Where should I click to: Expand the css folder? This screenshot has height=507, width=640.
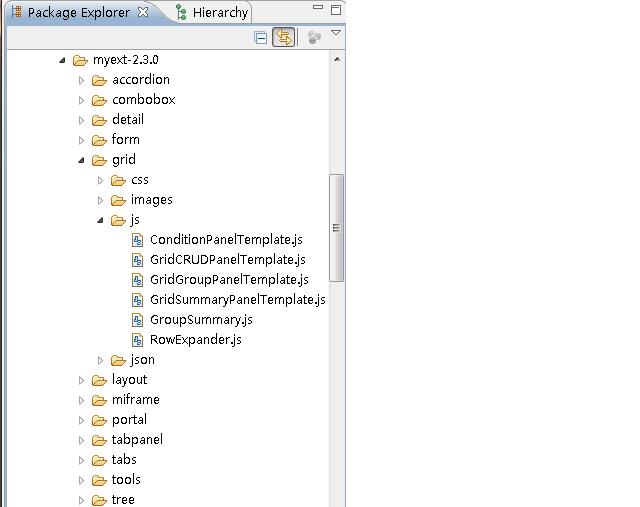(x=101, y=180)
